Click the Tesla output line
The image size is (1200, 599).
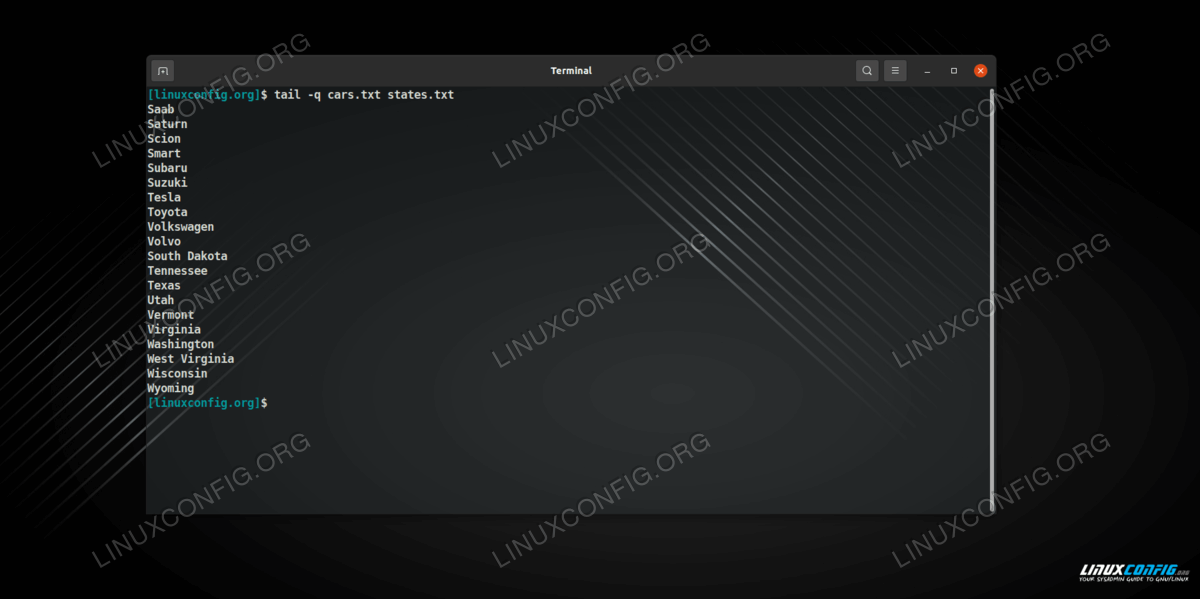[x=164, y=198]
